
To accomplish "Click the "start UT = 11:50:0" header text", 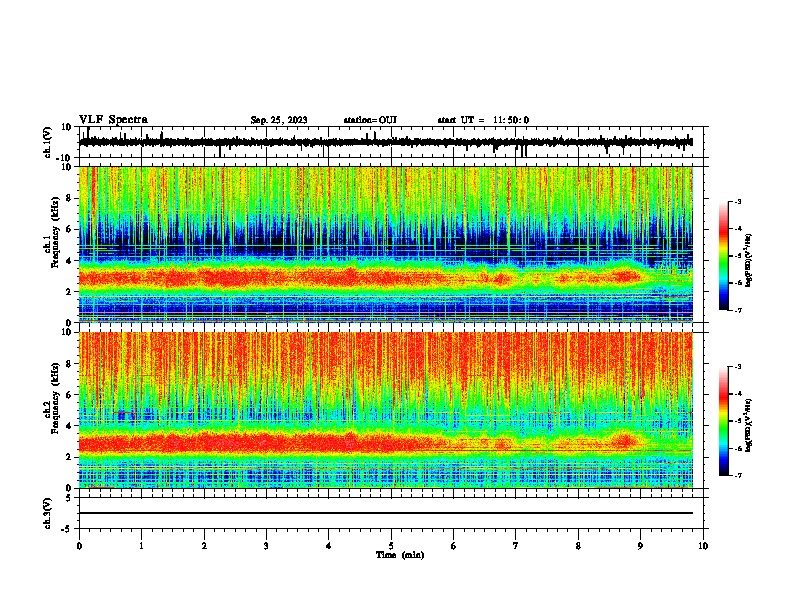I will [x=483, y=120].
